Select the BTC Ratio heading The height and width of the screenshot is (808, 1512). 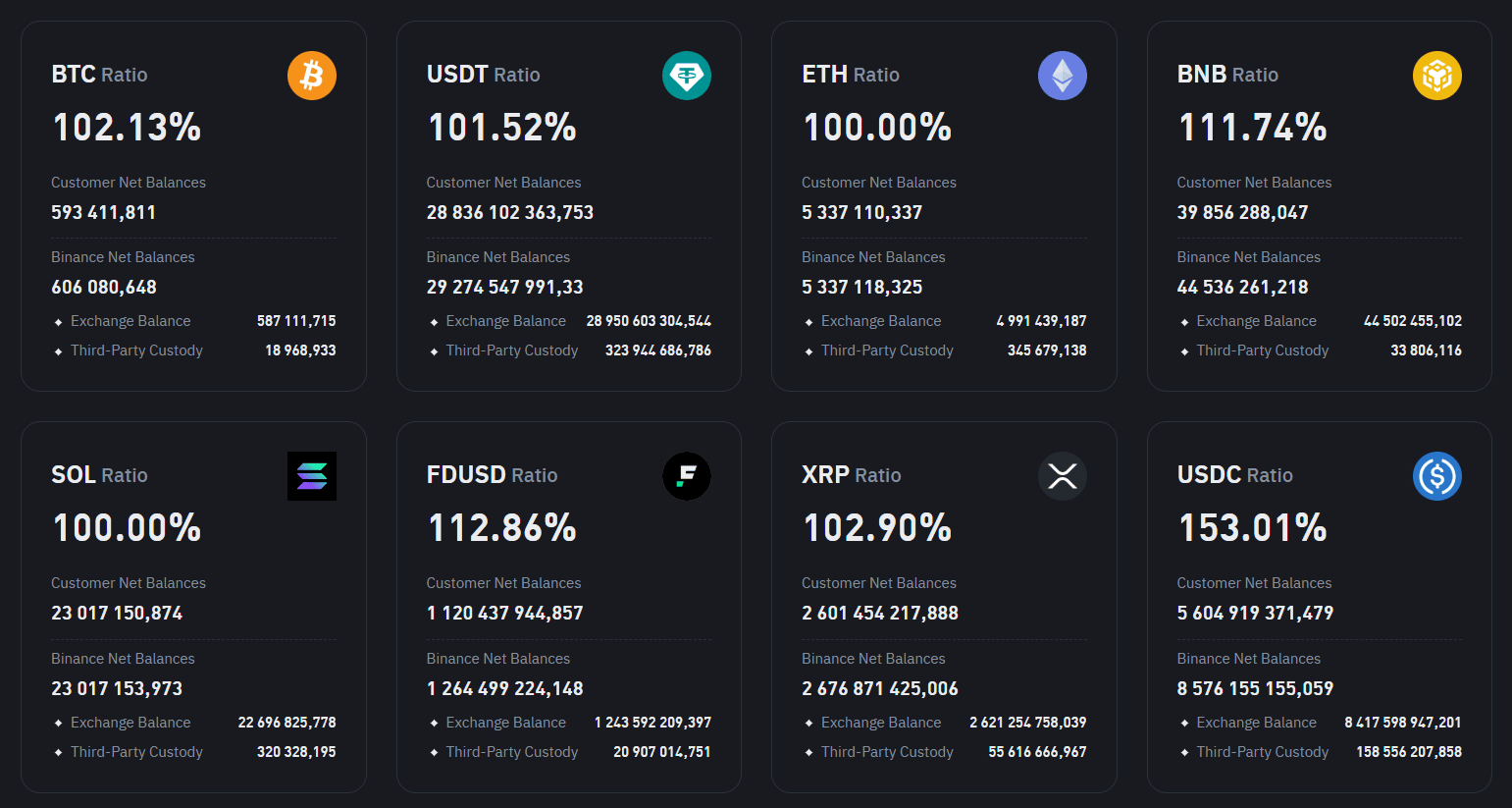pyautogui.click(x=99, y=75)
